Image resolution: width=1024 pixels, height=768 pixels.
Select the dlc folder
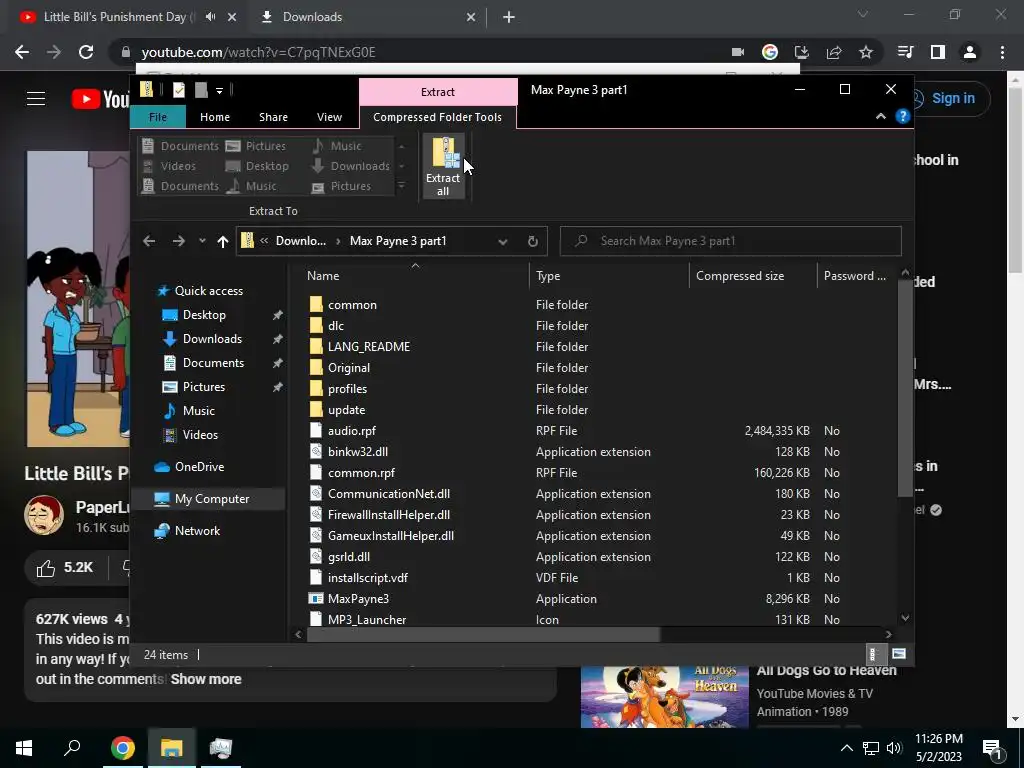[x=336, y=326]
